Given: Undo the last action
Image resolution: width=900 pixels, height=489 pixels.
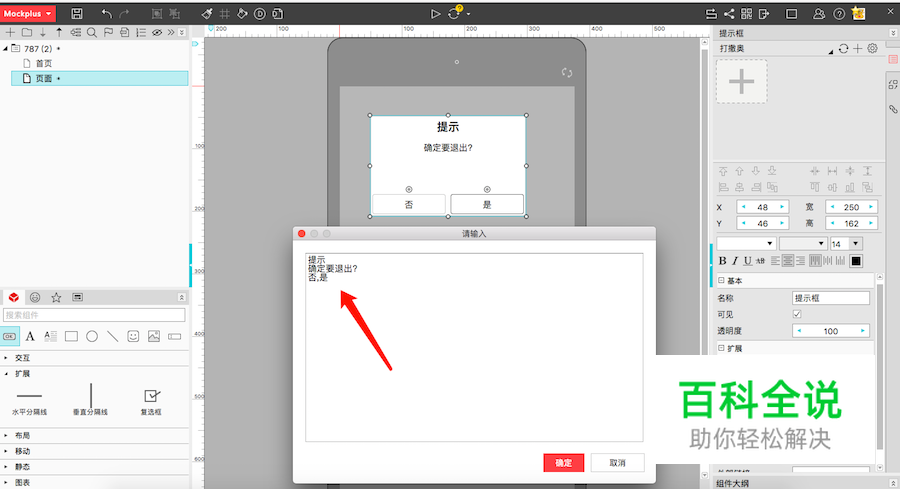Looking at the screenshot, I should [x=107, y=14].
